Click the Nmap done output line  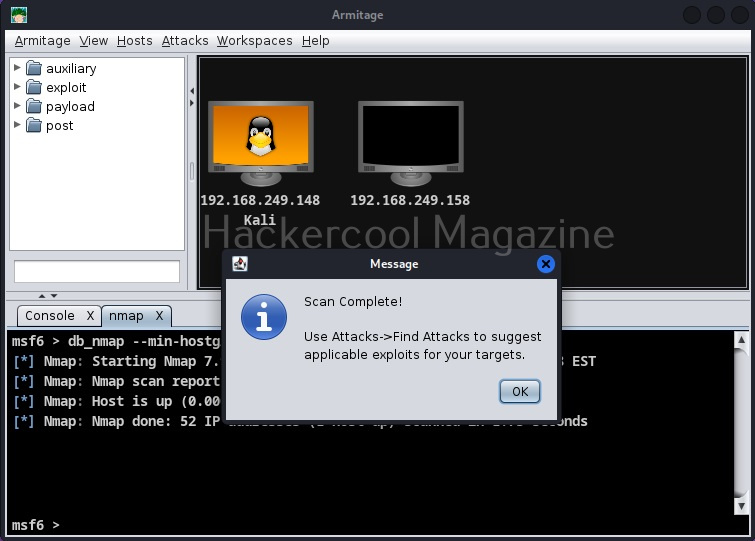(x=299, y=422)
